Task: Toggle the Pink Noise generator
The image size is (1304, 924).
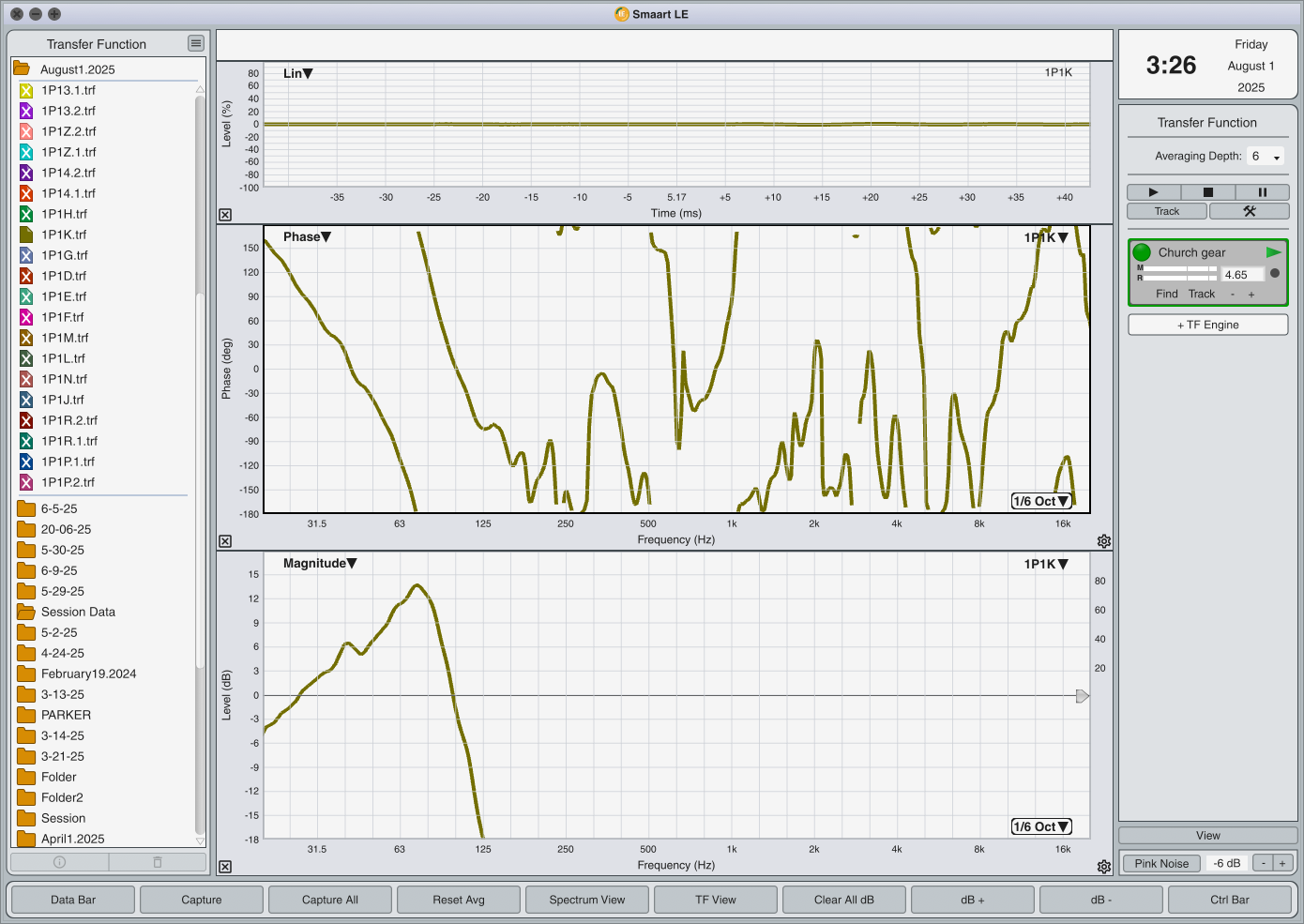Action: pos(1161,864)
